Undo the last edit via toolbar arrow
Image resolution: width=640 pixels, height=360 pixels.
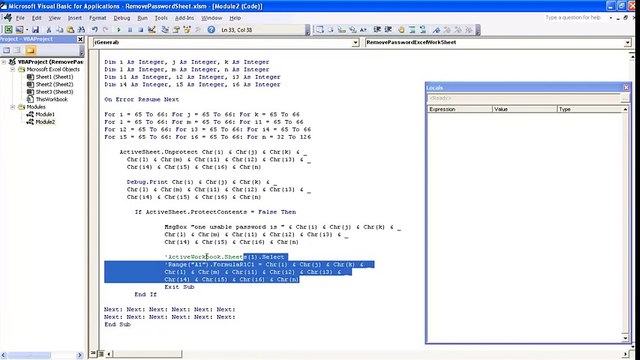pos(95,29)
